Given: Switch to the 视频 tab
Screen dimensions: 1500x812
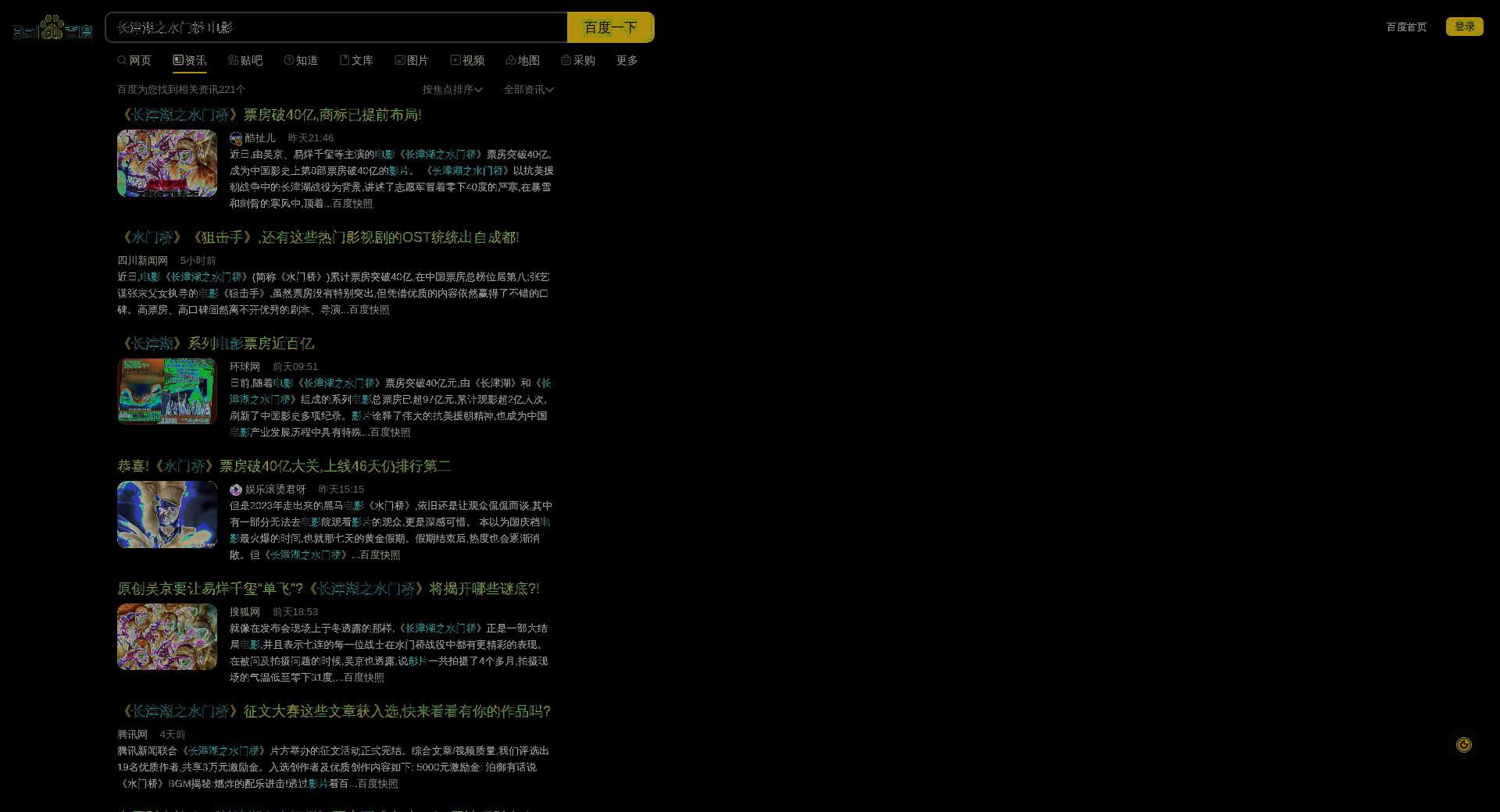Looking at the screenshot, I should click(467, 60).
